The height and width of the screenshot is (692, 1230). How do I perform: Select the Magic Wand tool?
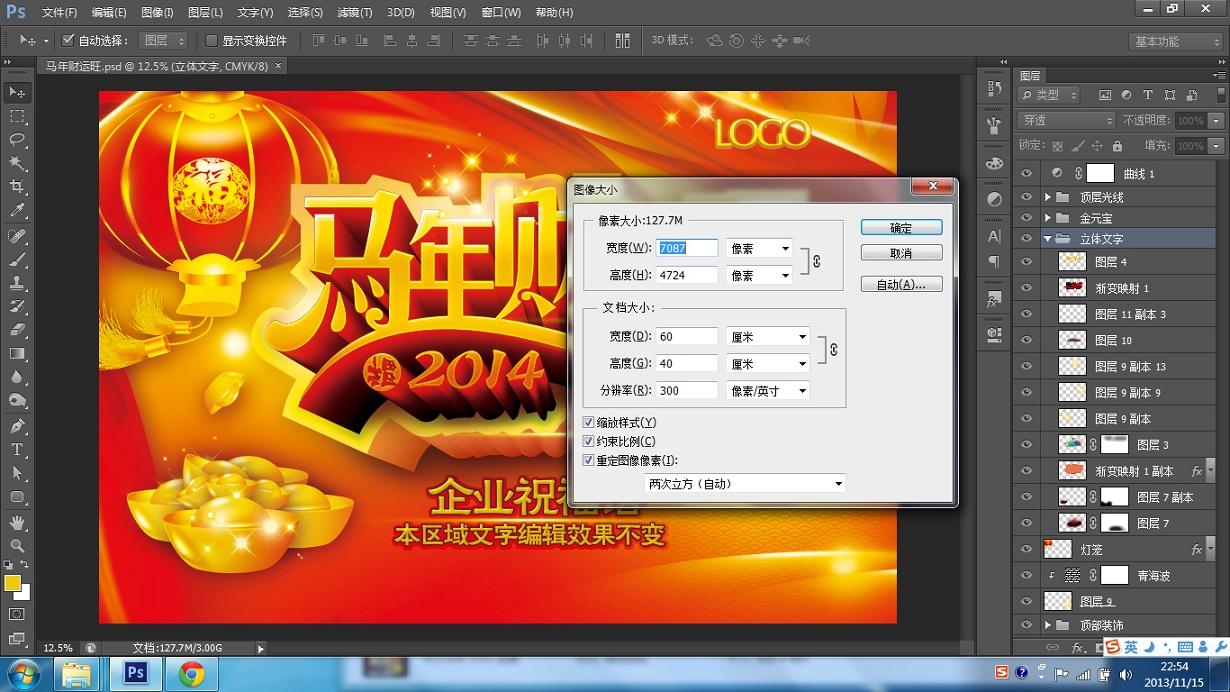(x=17, y=163)
